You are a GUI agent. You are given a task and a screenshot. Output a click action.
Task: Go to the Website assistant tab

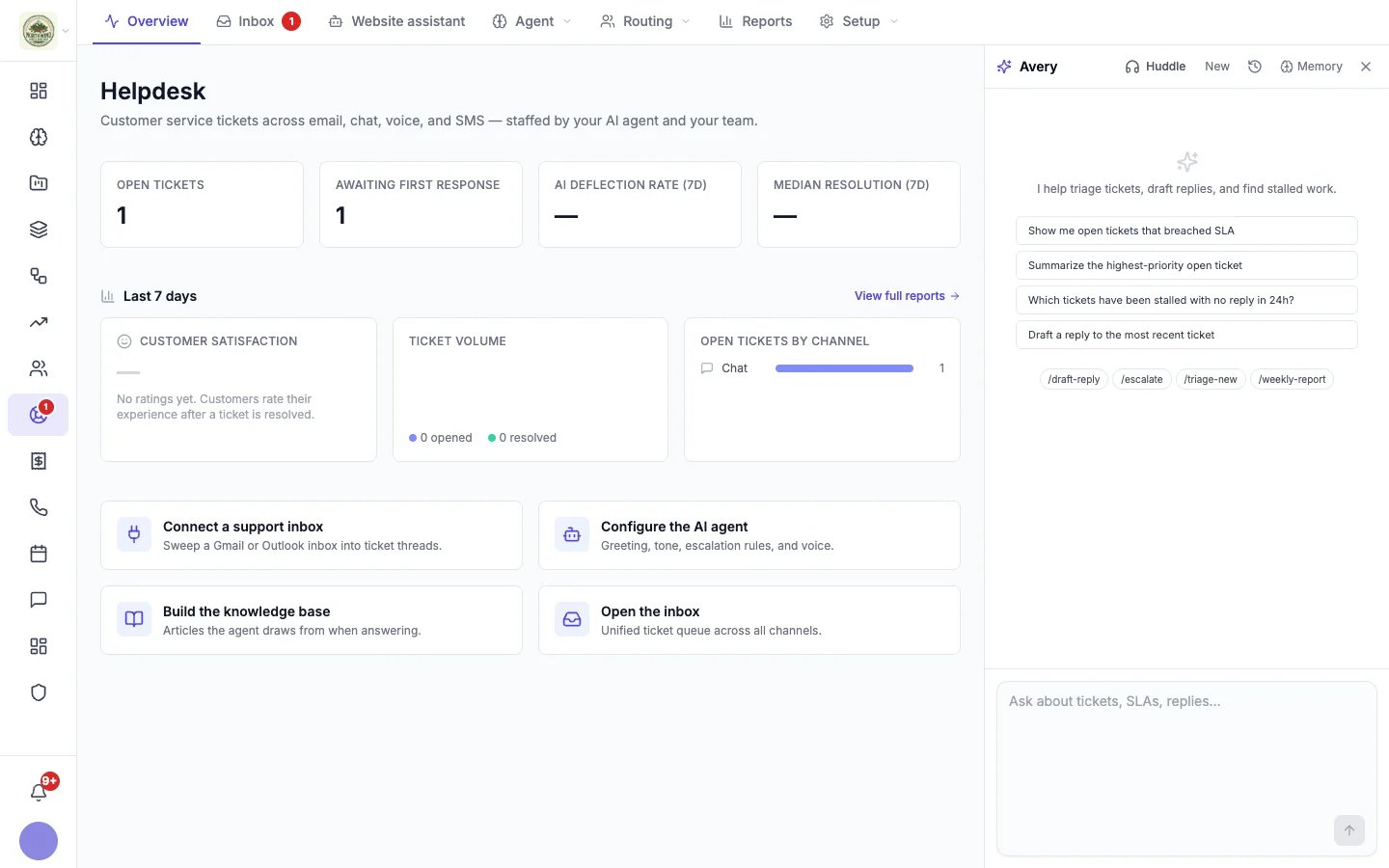click(x=396, y=21)
